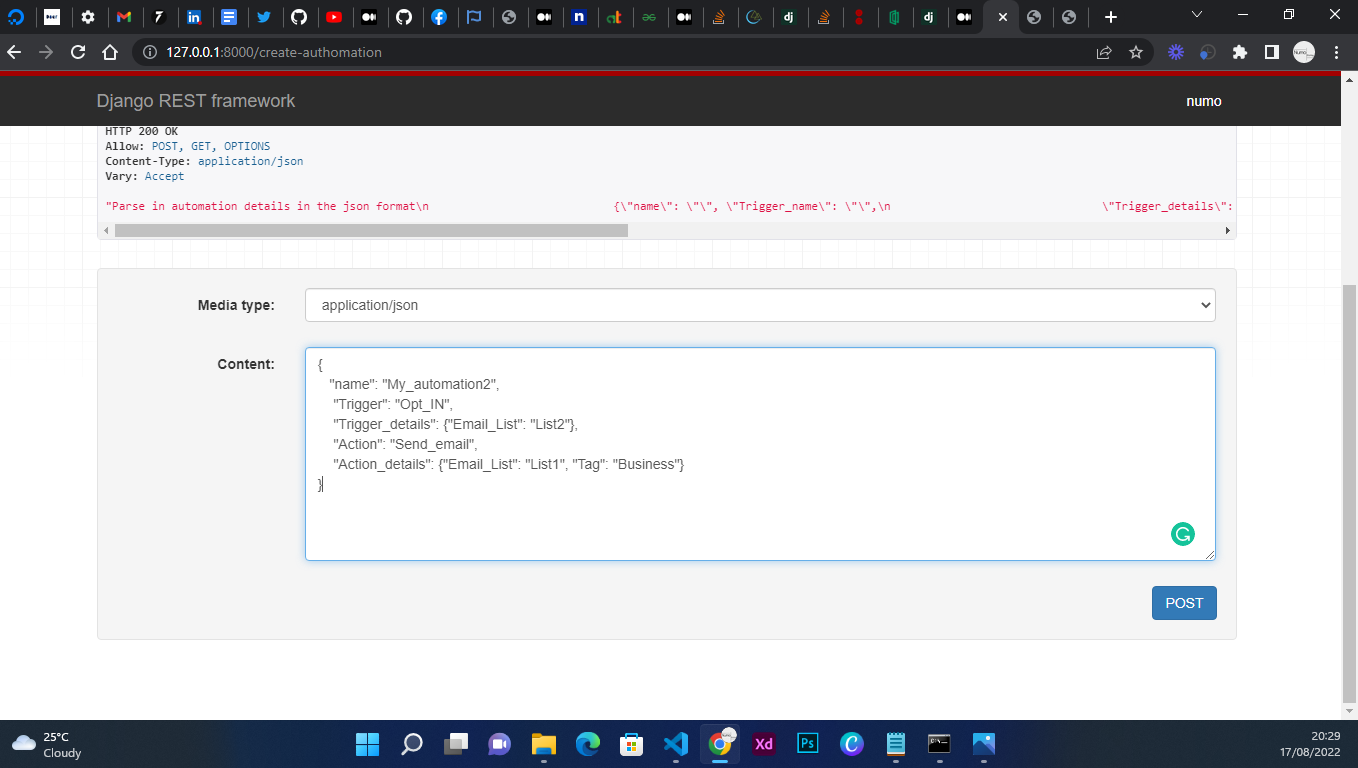Open the Django REST framework link
Viewport: 1358px width, 768px height.
(x=196, y=101)
